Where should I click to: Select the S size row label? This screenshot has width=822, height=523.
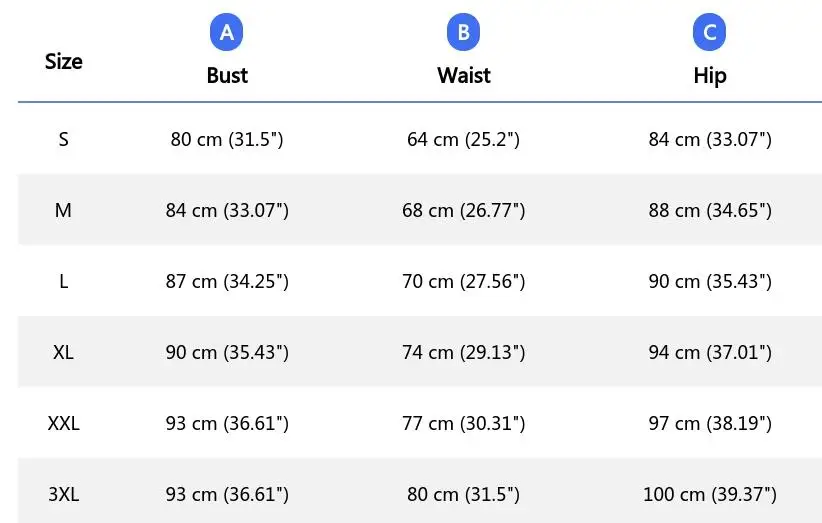point(63,139)
